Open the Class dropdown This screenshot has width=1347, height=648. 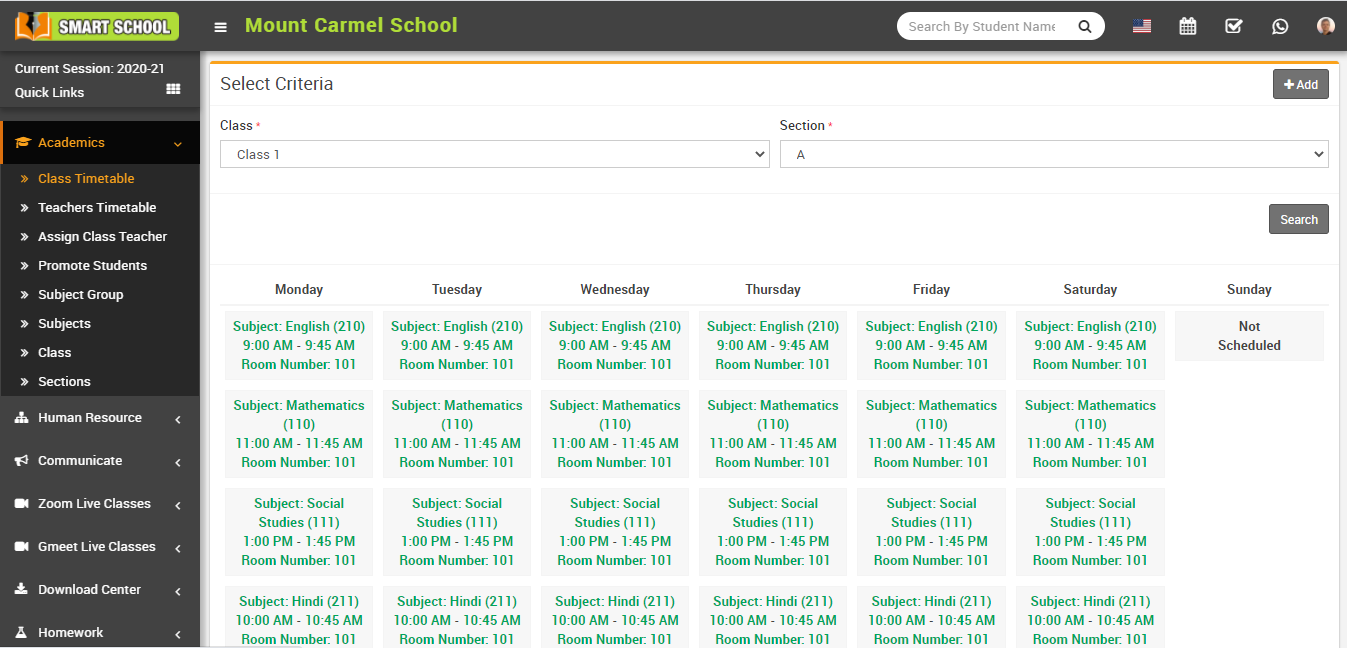tap(494, 153)
